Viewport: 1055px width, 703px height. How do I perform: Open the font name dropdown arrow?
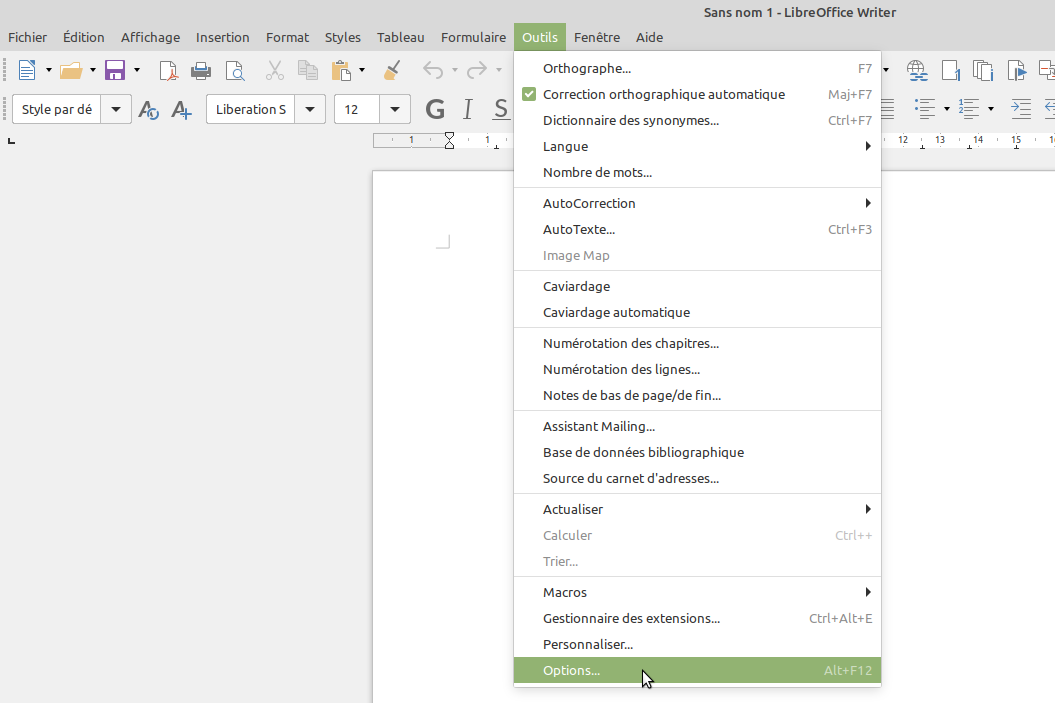(x=311, y=109)
